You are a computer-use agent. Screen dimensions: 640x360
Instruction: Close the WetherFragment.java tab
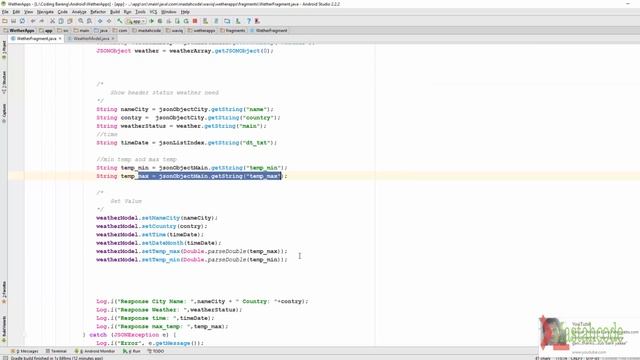click(x=60, y=38)
